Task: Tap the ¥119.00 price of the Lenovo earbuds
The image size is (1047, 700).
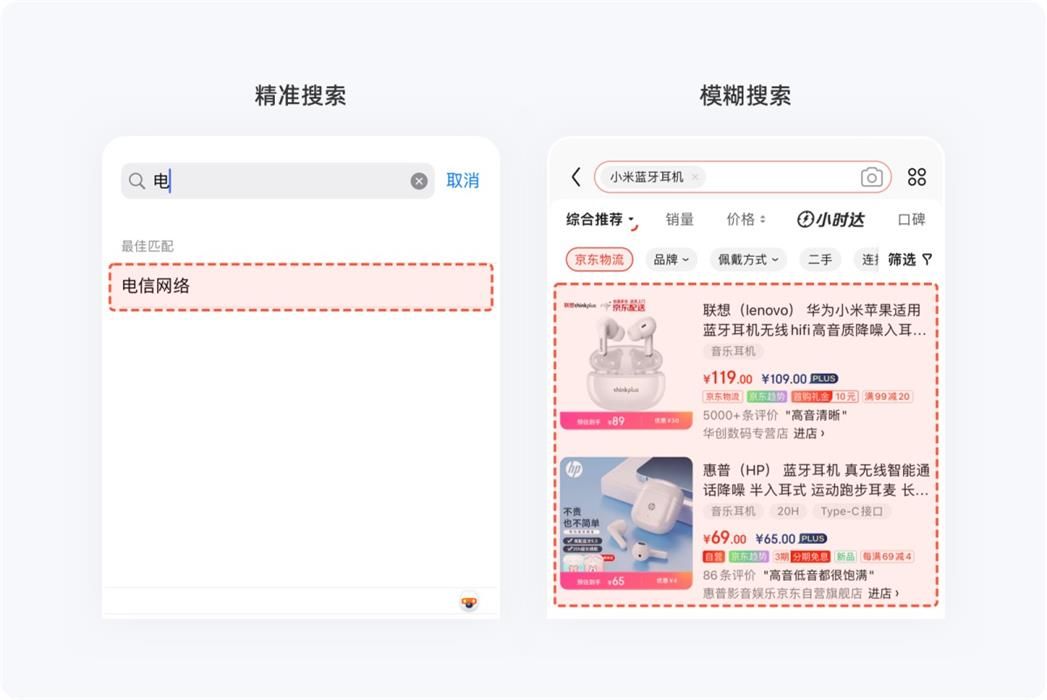Action: click(728, 379)
